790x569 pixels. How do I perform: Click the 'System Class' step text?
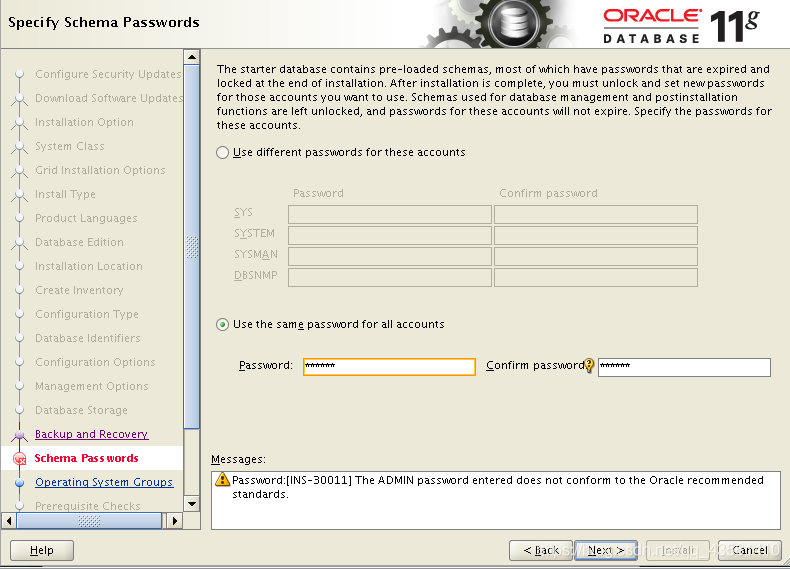(70, 146)
